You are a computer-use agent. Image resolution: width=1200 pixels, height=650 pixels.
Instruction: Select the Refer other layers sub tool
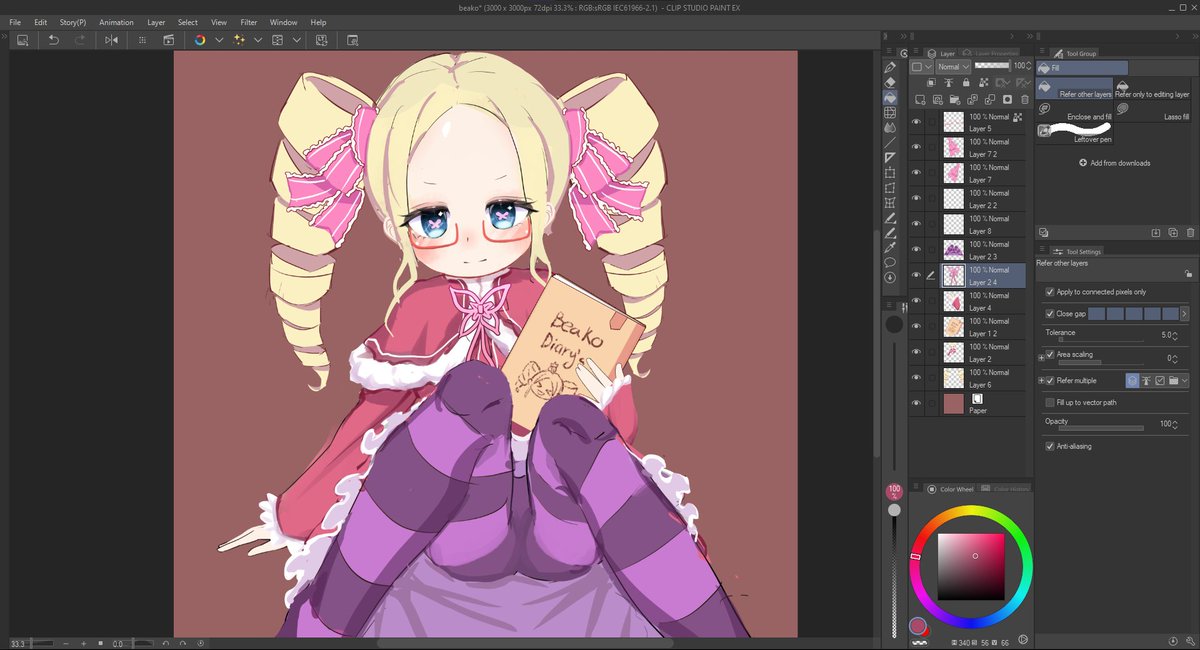(x=1074, y=88)
